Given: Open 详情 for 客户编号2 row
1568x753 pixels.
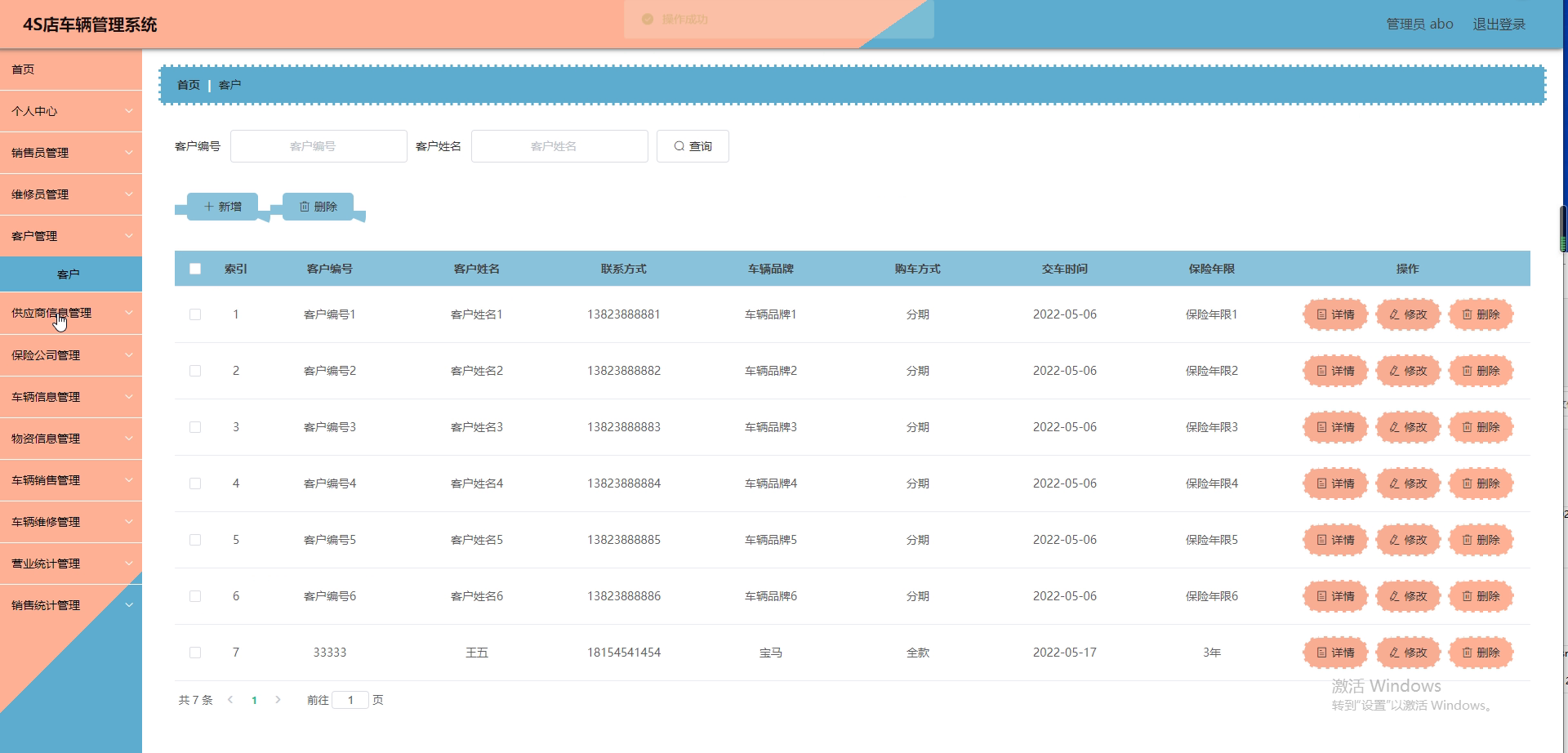Looking at the screenshot, I should pyautogui.click(x=1335, y=371).
